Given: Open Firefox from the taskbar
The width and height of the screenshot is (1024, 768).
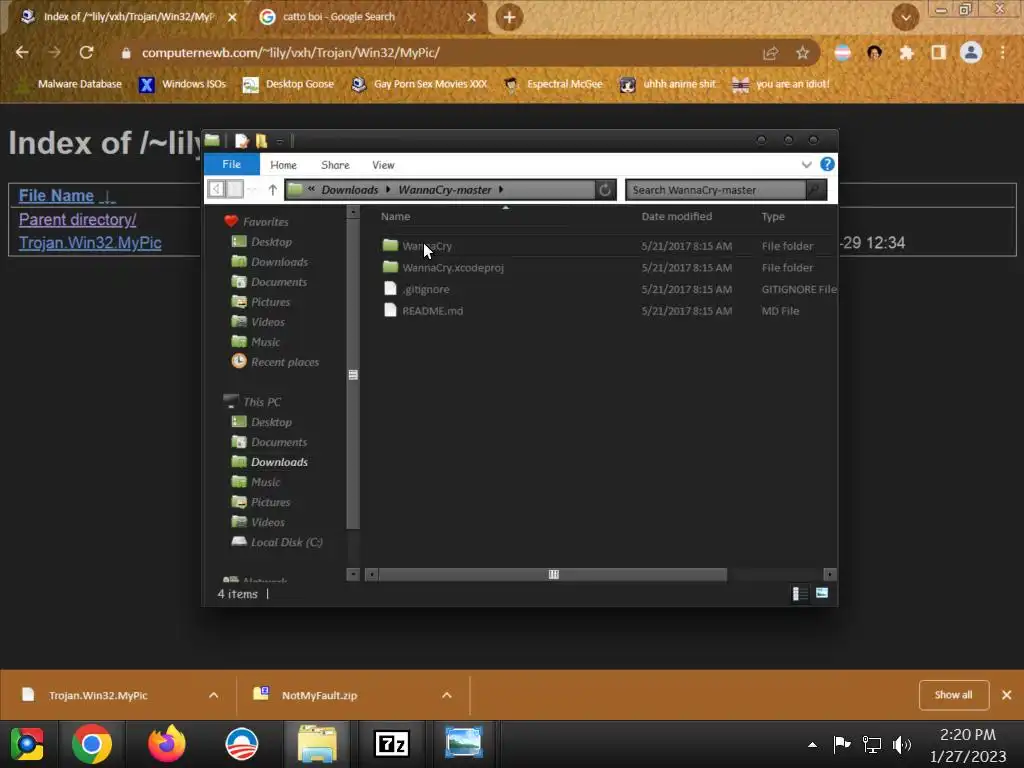Looking at the screenshot, I should [167, 743].
